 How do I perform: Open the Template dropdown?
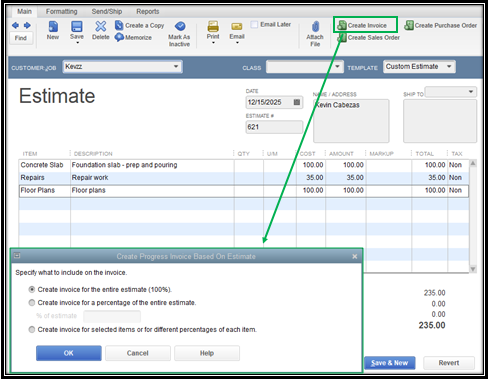pyautogui.click(x=449, y=67)
